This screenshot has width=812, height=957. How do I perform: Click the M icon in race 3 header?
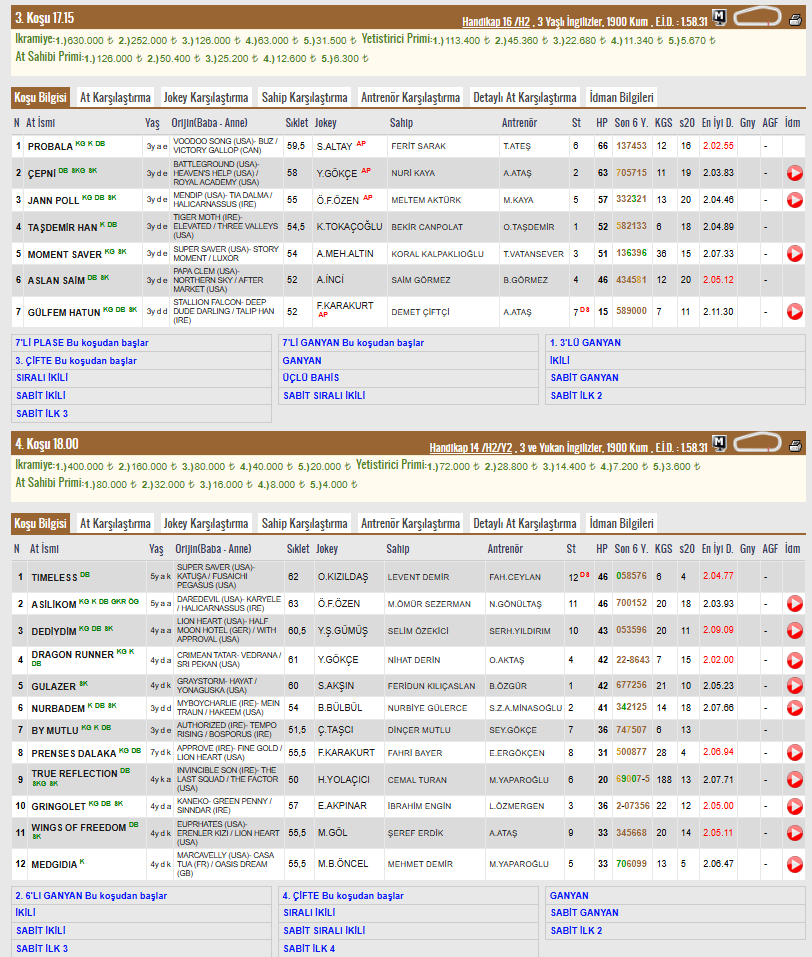pyautogui.click(x=719, y=17)
